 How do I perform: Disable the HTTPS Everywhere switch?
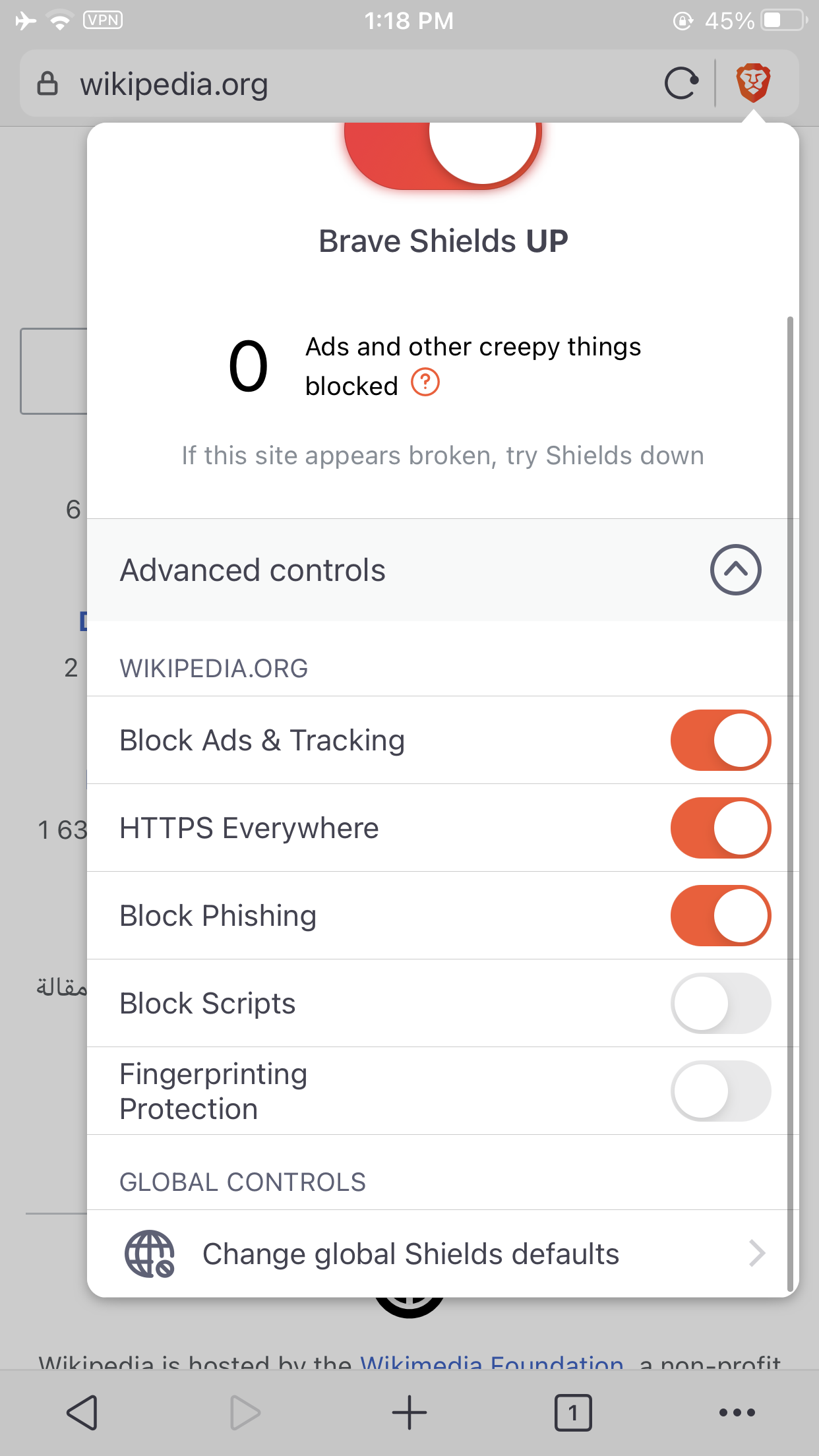(721, 828)
